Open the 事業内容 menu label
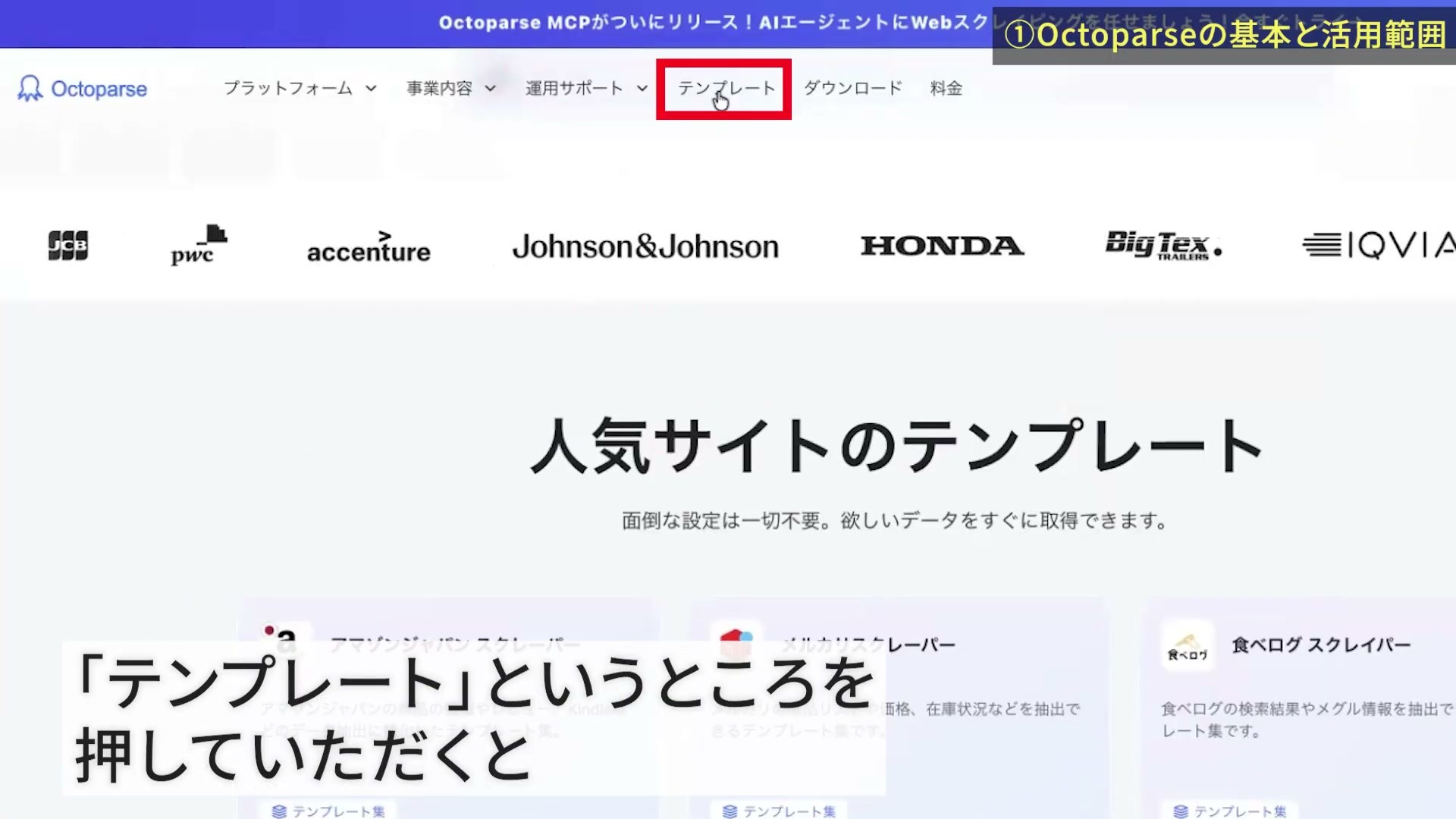Screen dimensions: 1456x819 point(440,89)
